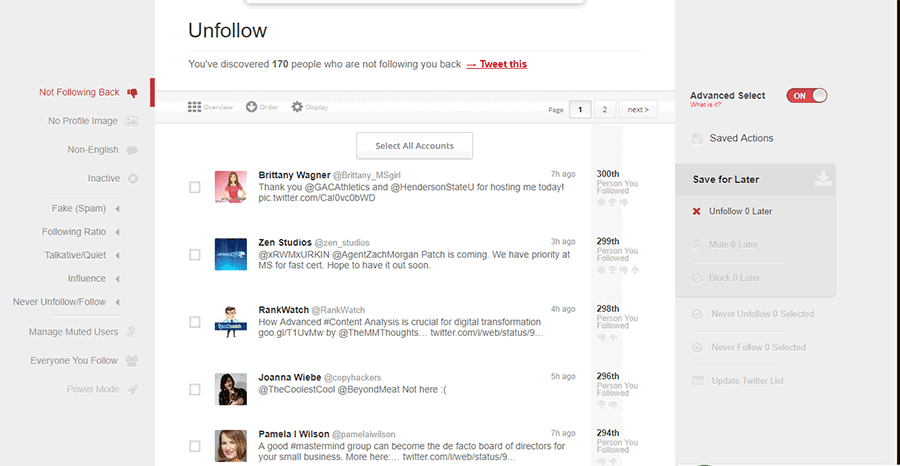Viewport: 900px width, 466px height.
Task: Click the @RankWatch handle
Action: pyautogui.click(x=338, y=310)
